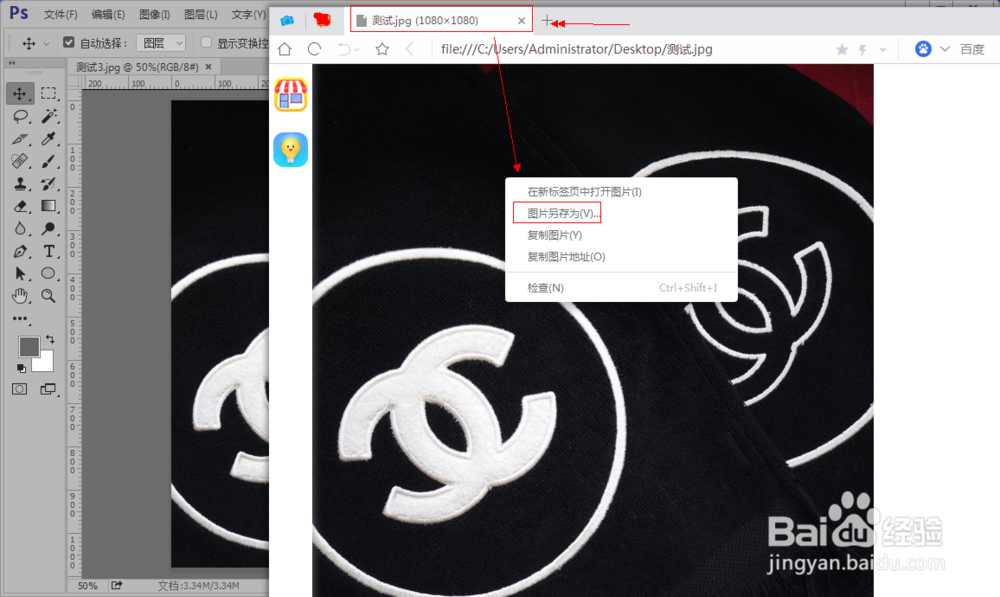Image resolution: width=1000 pixels, height=597 pixels.
Task: Go back using browser back arrow
Action: coord(409,49)
